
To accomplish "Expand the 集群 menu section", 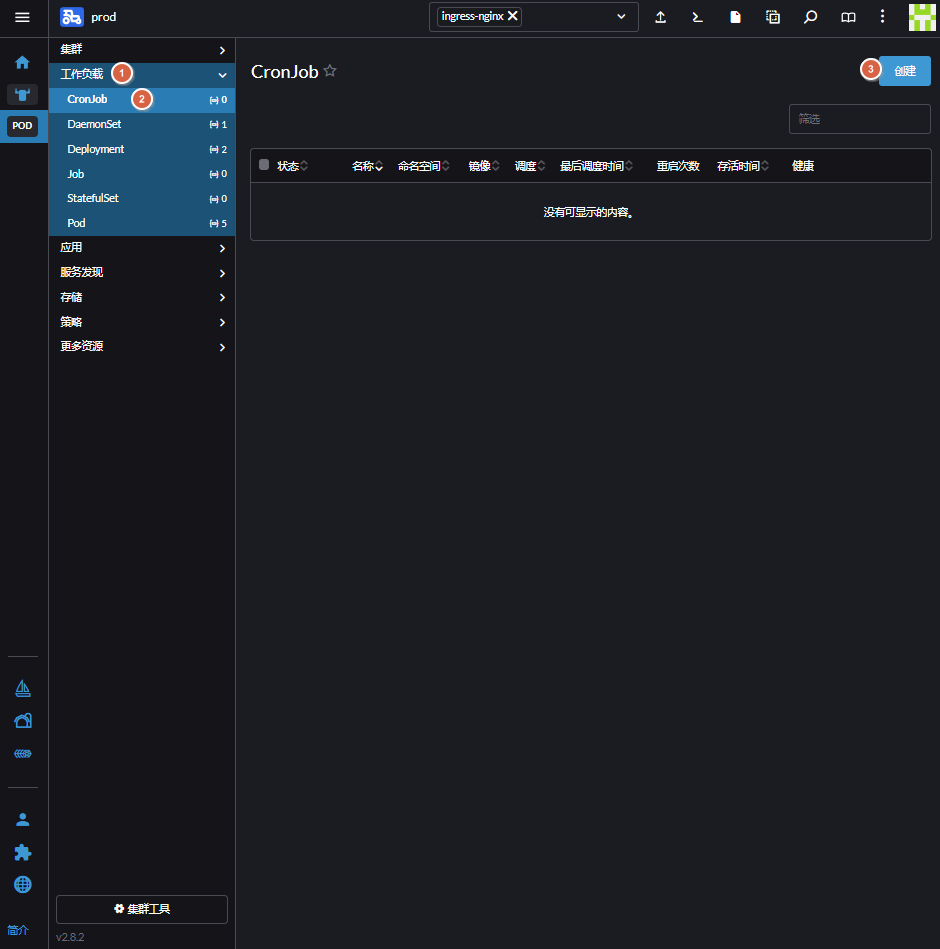I will pyautogui.click(x=142, y=50).
